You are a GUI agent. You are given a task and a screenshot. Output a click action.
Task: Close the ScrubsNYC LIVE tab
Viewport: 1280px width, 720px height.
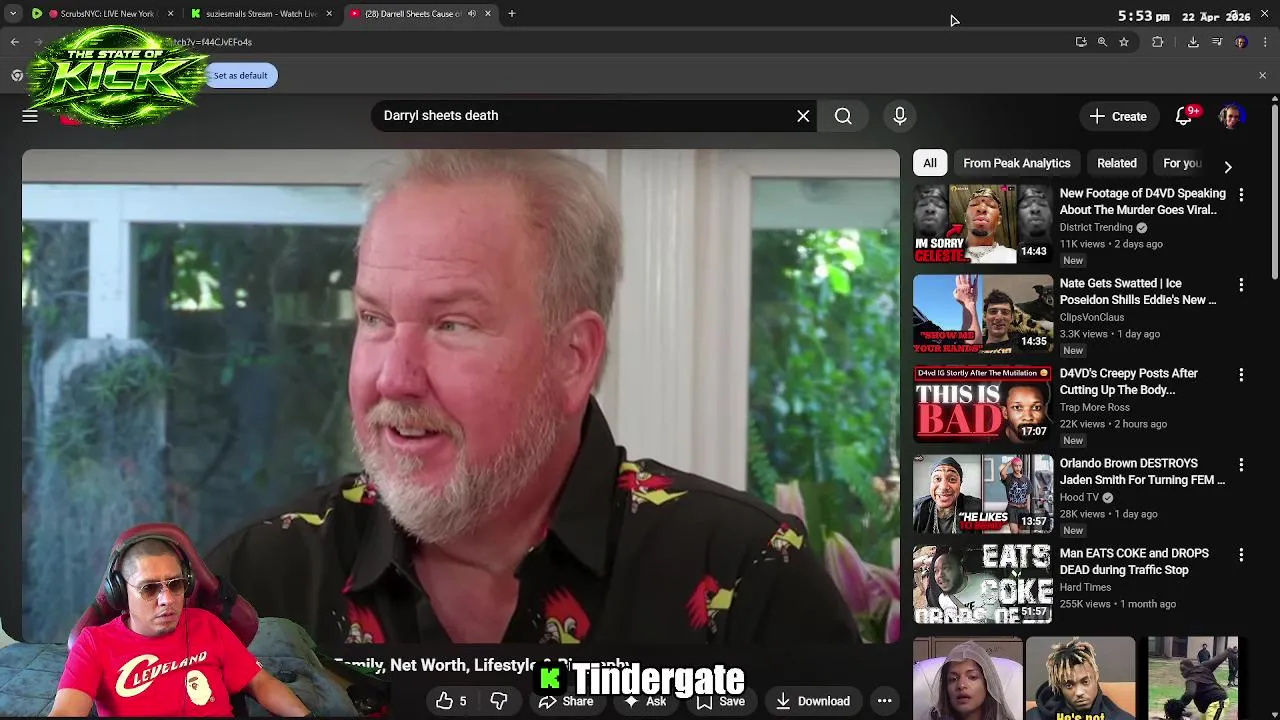[170, 14]
